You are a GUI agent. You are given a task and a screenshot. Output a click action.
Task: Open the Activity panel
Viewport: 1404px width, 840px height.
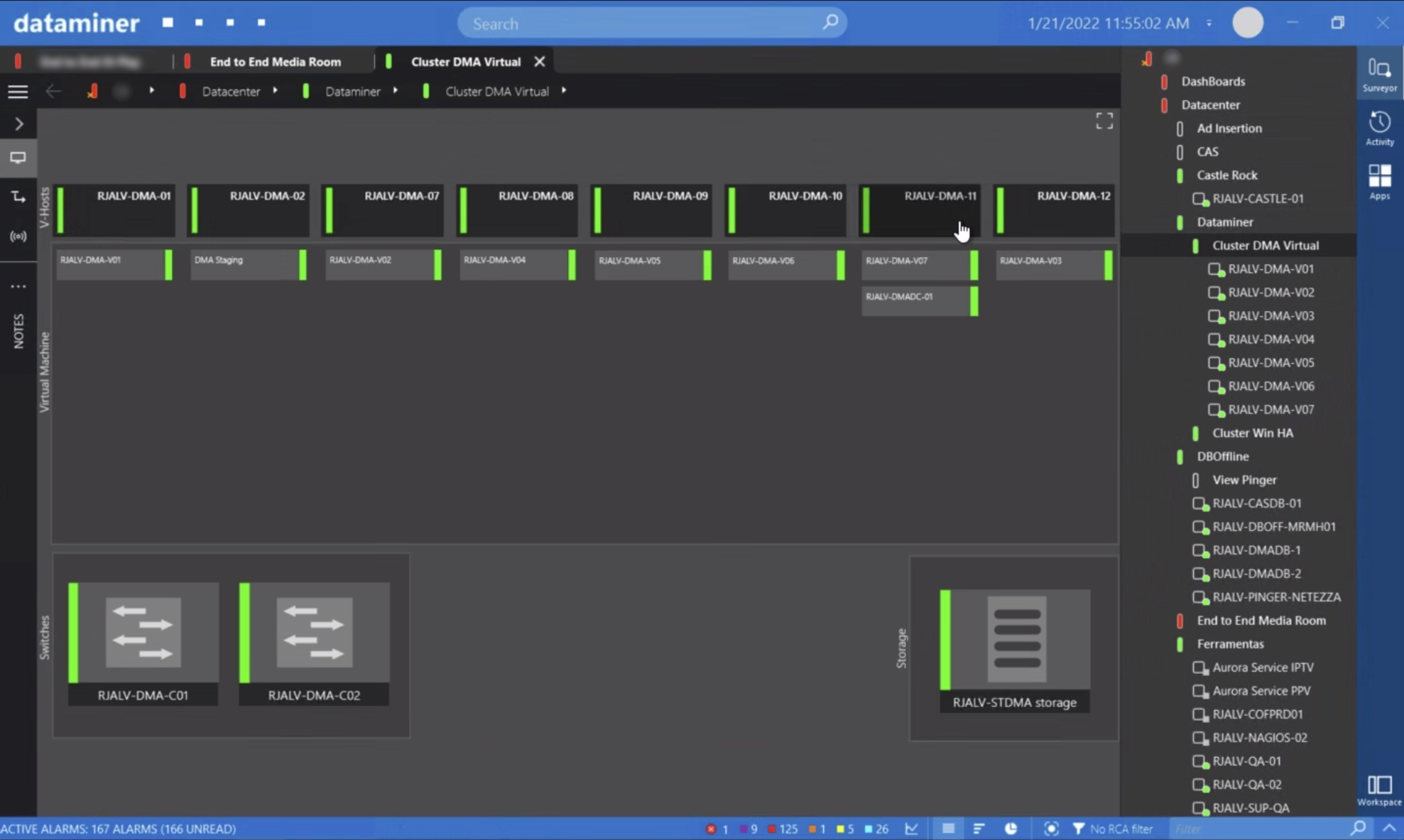tap(1379, 129)
